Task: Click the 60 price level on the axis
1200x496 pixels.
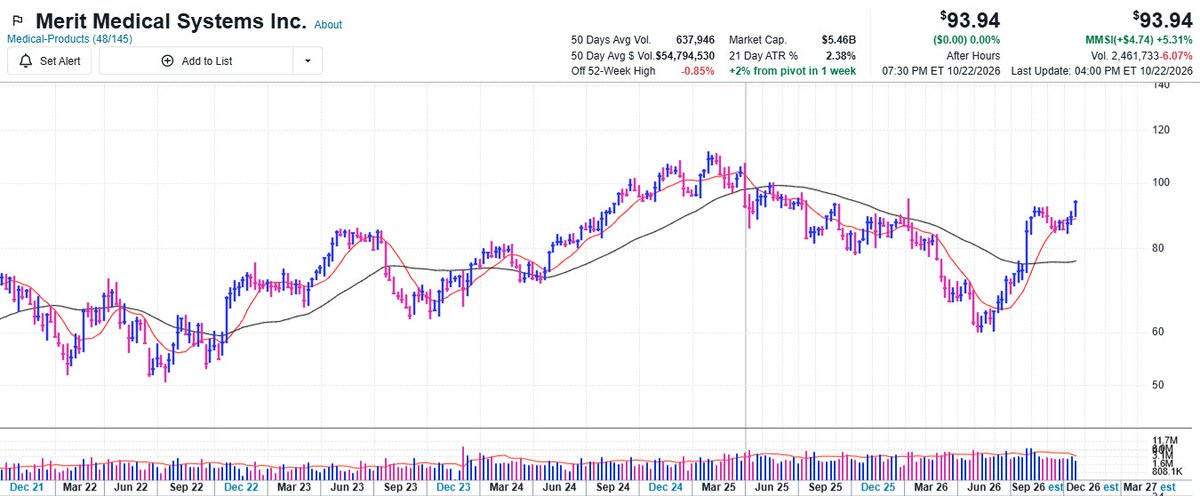Action: pos(1157,332)
